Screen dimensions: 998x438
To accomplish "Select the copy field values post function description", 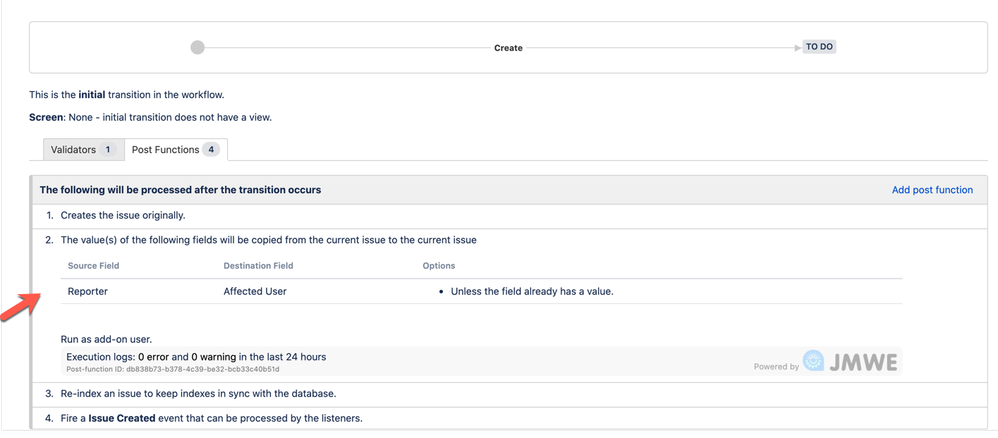I will [x=269, y=240].
